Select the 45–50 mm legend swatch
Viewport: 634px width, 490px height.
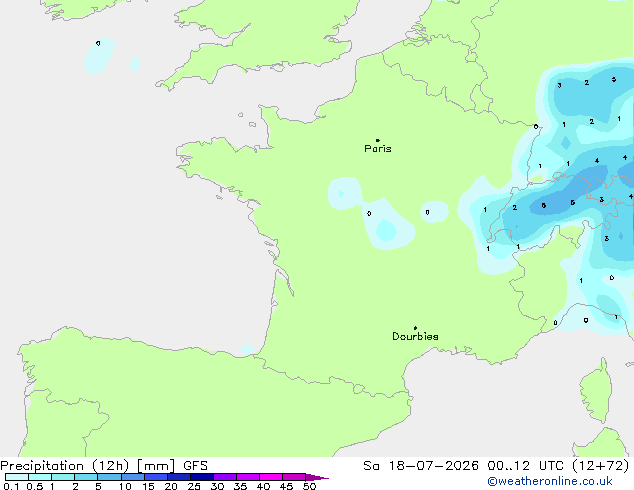[x=294, y=477]
